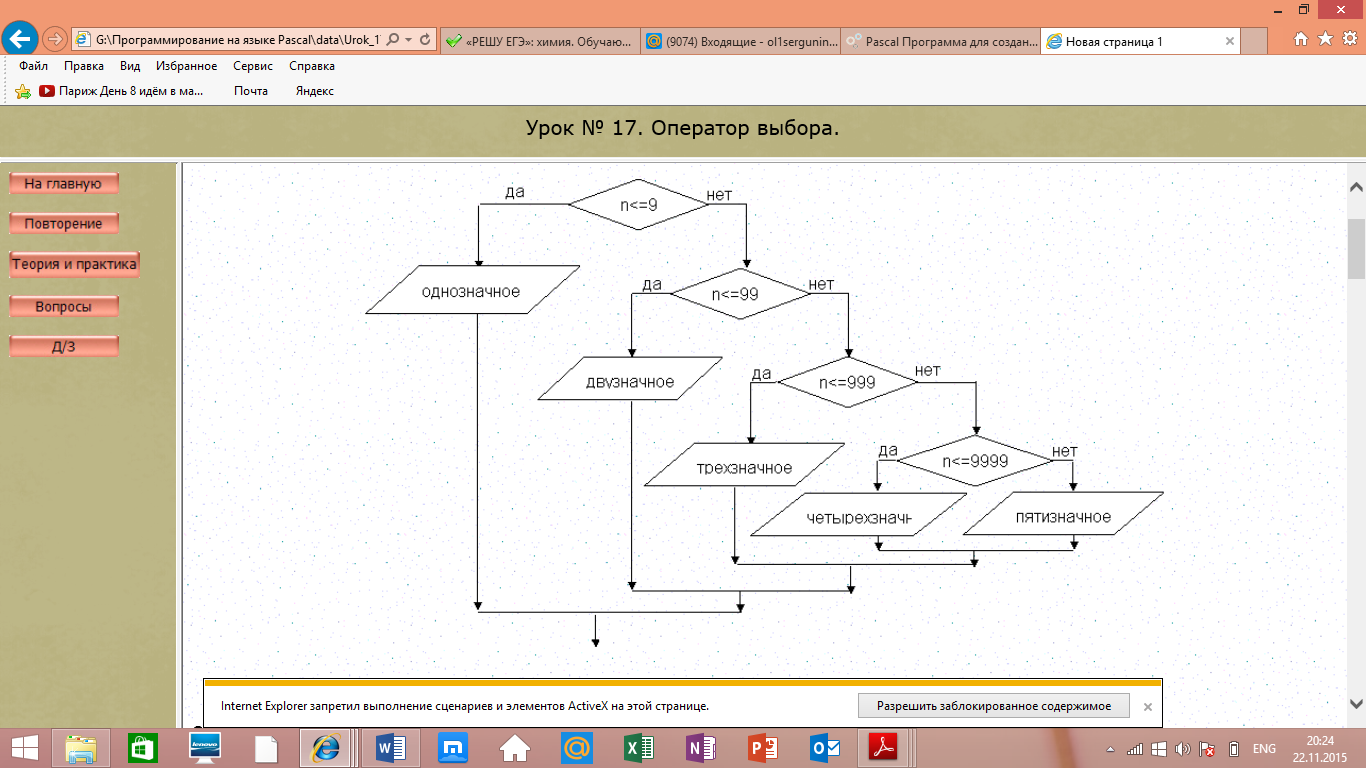Dismiss the ActiveX notification bar
The image size is (1366, 768).
click(x=1147, y=706)
